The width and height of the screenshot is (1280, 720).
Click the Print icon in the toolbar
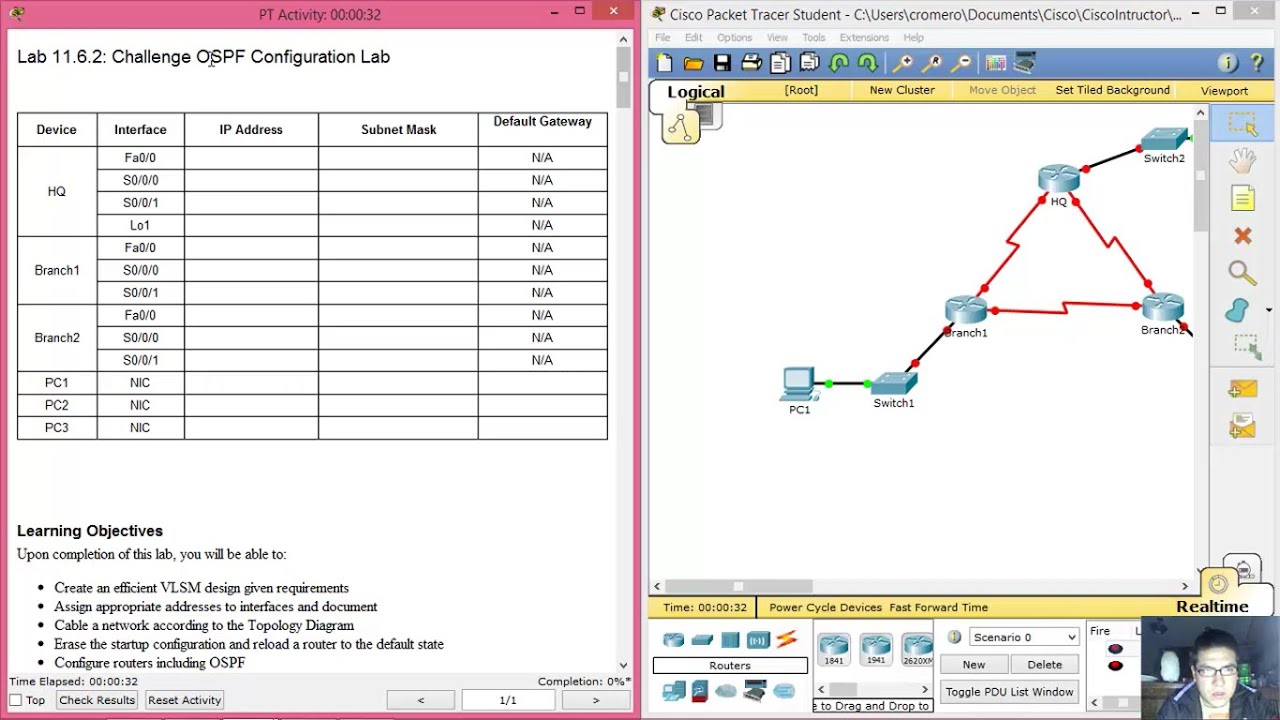pos(752,63)
